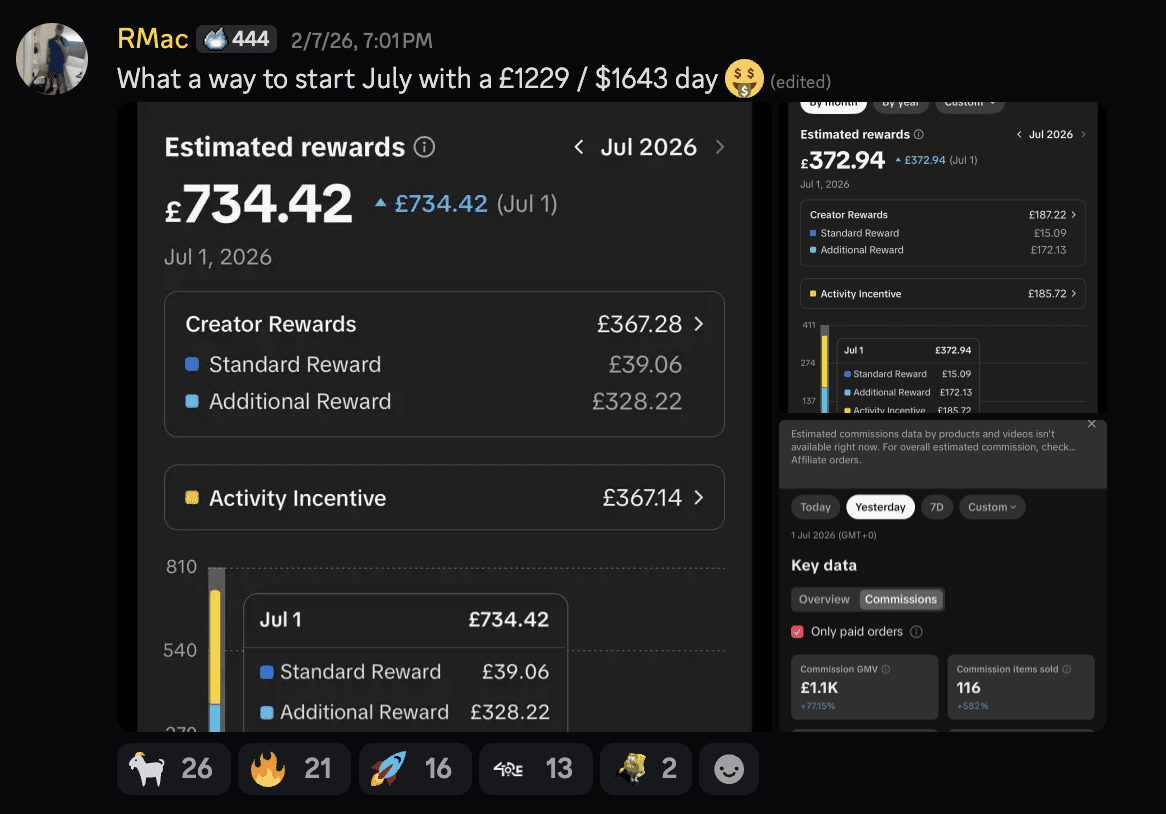Click the Commission items sold 116 card
This screenshot has height=814, width=1166.
[x=1021, y=687]
